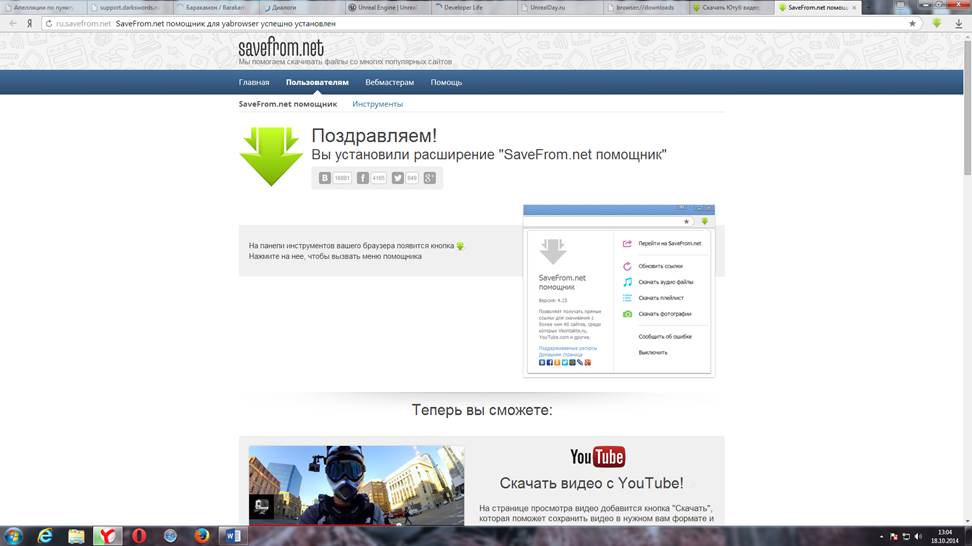The image size is (972, 546).
Task: Open the 'Инструменты' sub-menu link
Action: pos(378,104)
